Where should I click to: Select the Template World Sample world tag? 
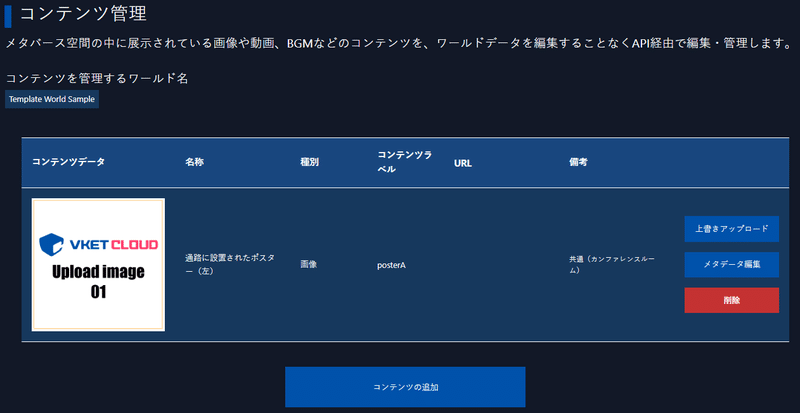(52, 100)
